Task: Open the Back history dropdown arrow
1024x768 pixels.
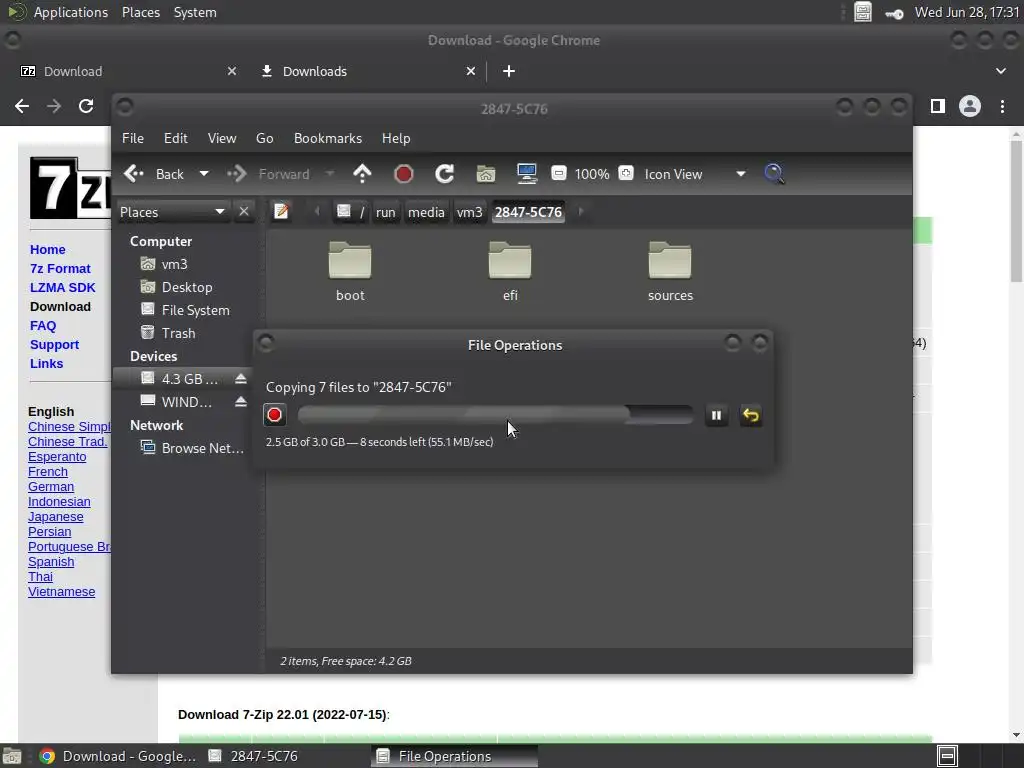Action: [204, 174]
